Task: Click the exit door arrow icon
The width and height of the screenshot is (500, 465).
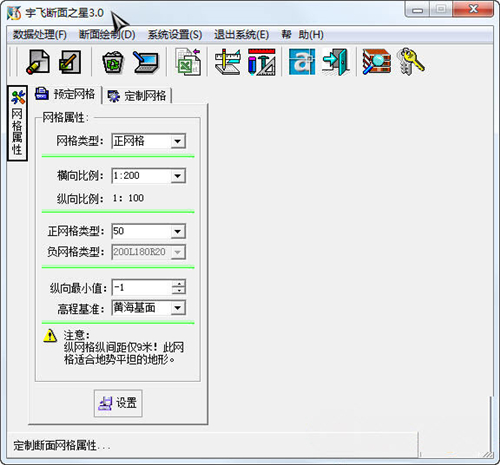Action: [x=336, y=62]
